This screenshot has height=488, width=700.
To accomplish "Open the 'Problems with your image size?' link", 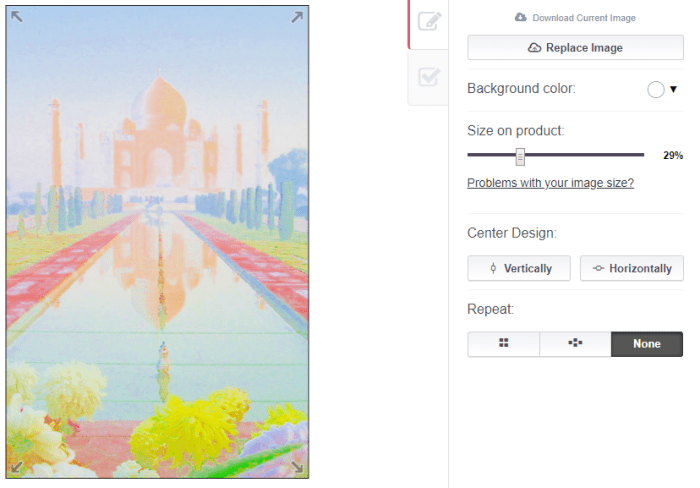I will [550, 183].
